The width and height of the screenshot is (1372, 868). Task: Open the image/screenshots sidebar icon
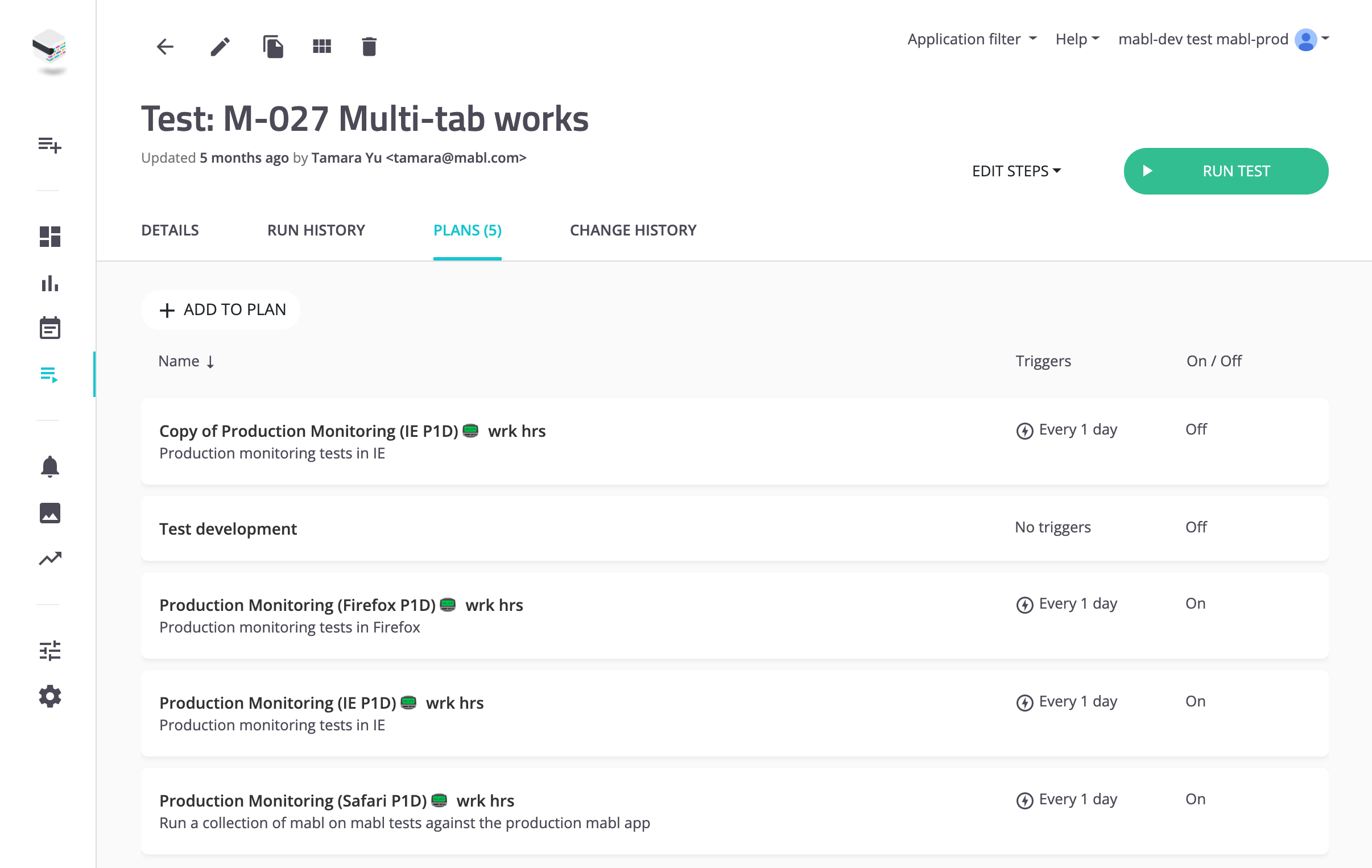[x=49, y=512]
